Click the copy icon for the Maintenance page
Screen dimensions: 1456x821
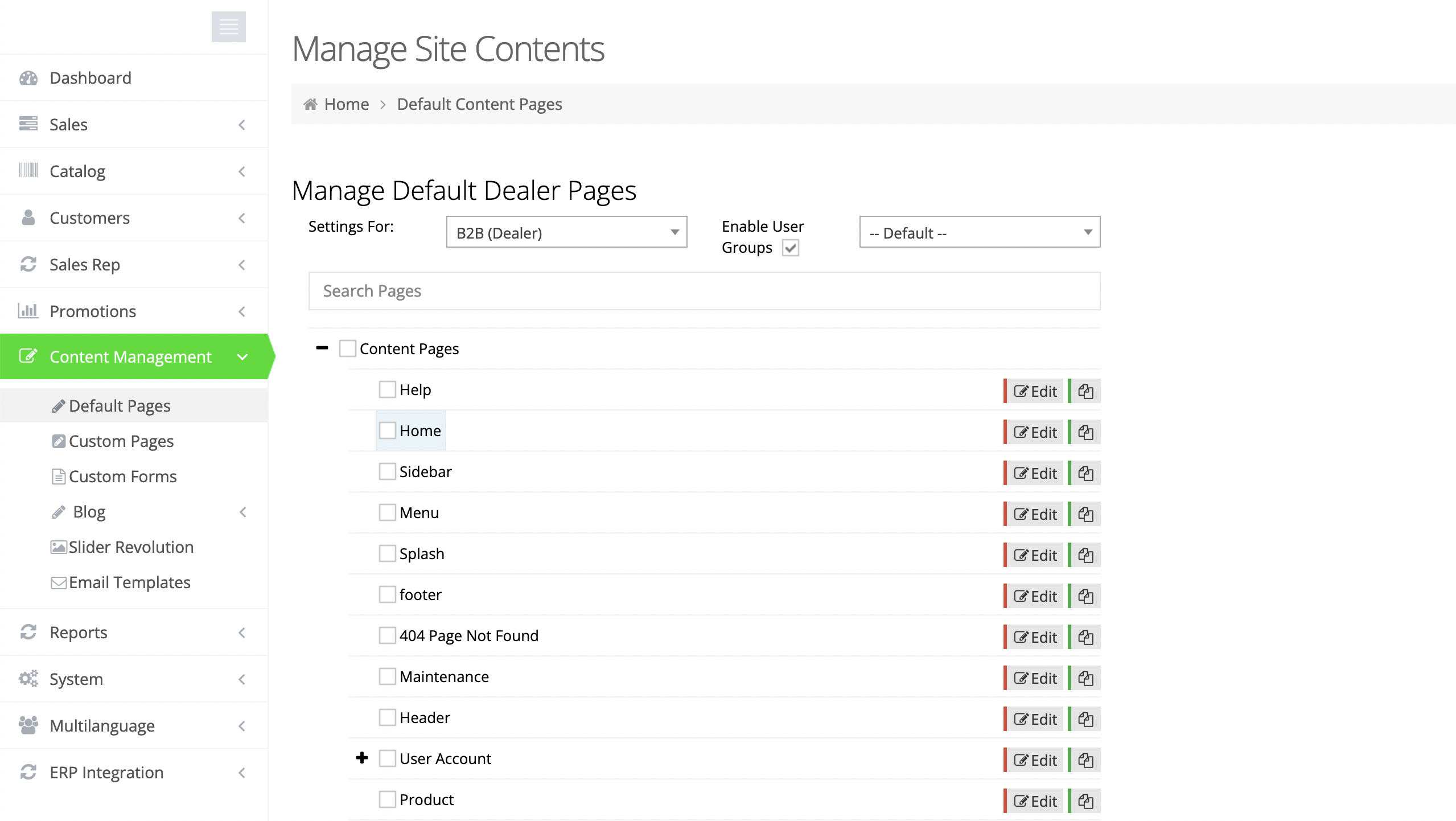[1085, 678]
